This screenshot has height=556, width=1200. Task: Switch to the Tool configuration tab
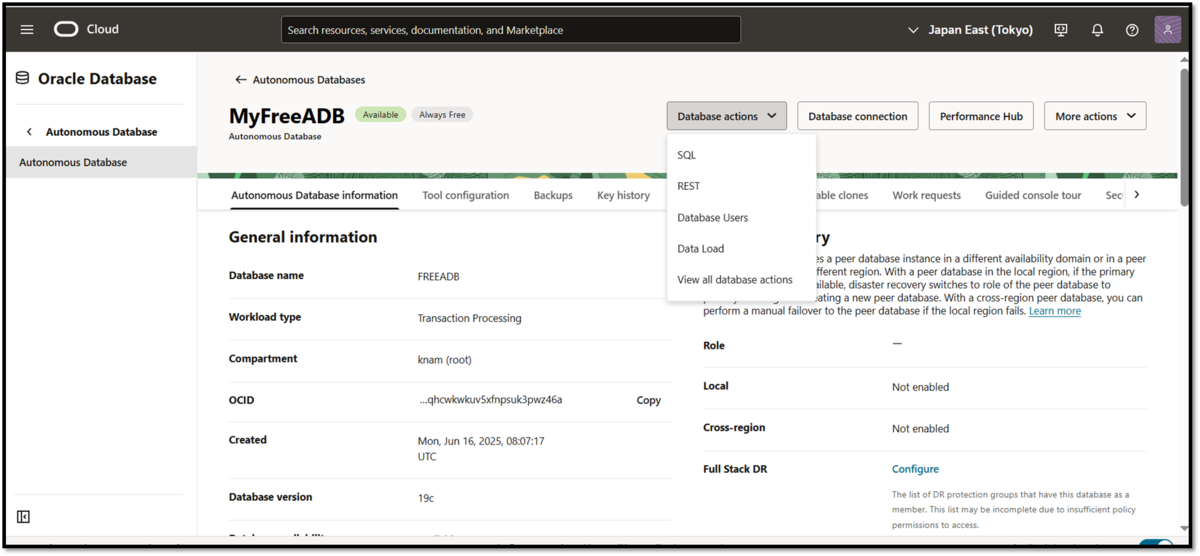(x=465, y=195)
